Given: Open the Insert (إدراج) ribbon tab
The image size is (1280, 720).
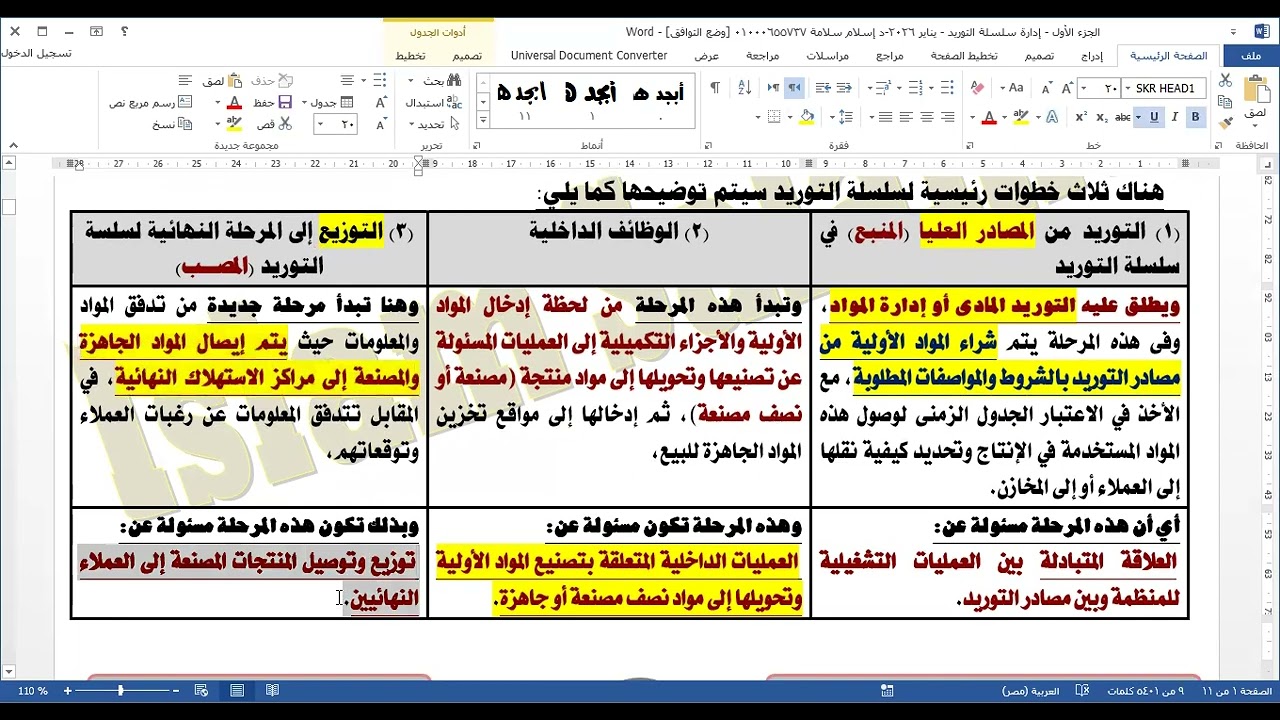Looking at the screenshot, I should 1092,56.
